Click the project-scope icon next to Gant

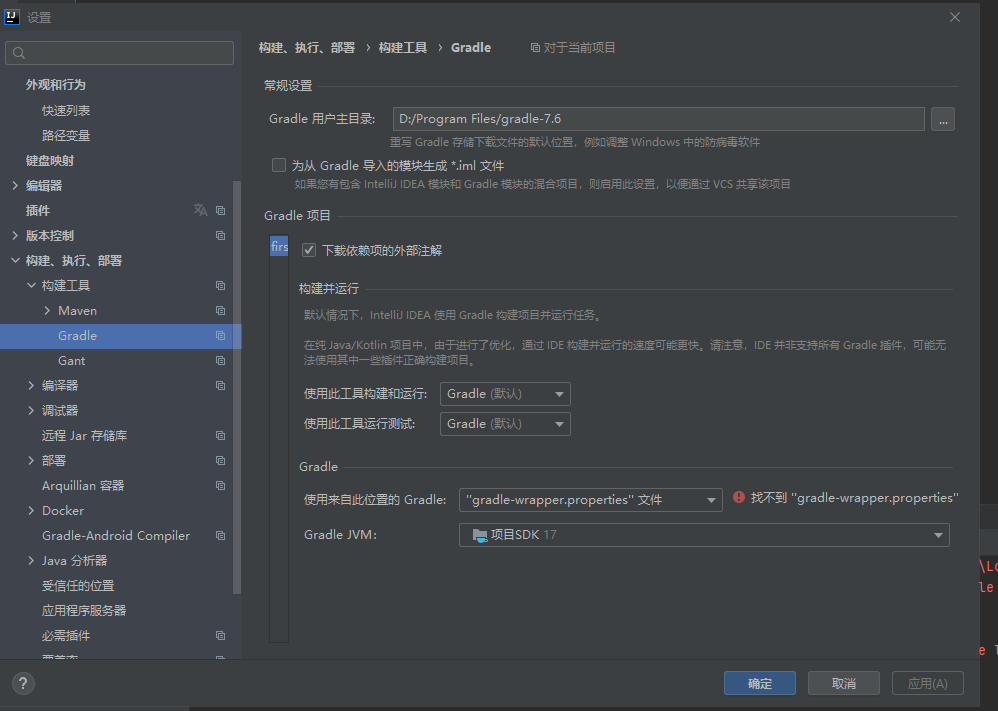pos(220,361)
